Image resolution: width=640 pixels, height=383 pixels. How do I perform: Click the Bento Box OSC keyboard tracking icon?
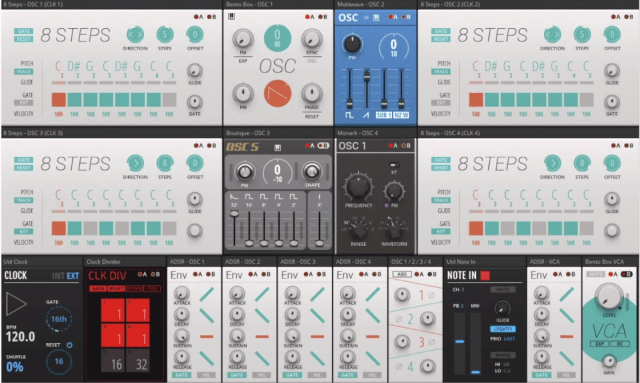(231, 16)
